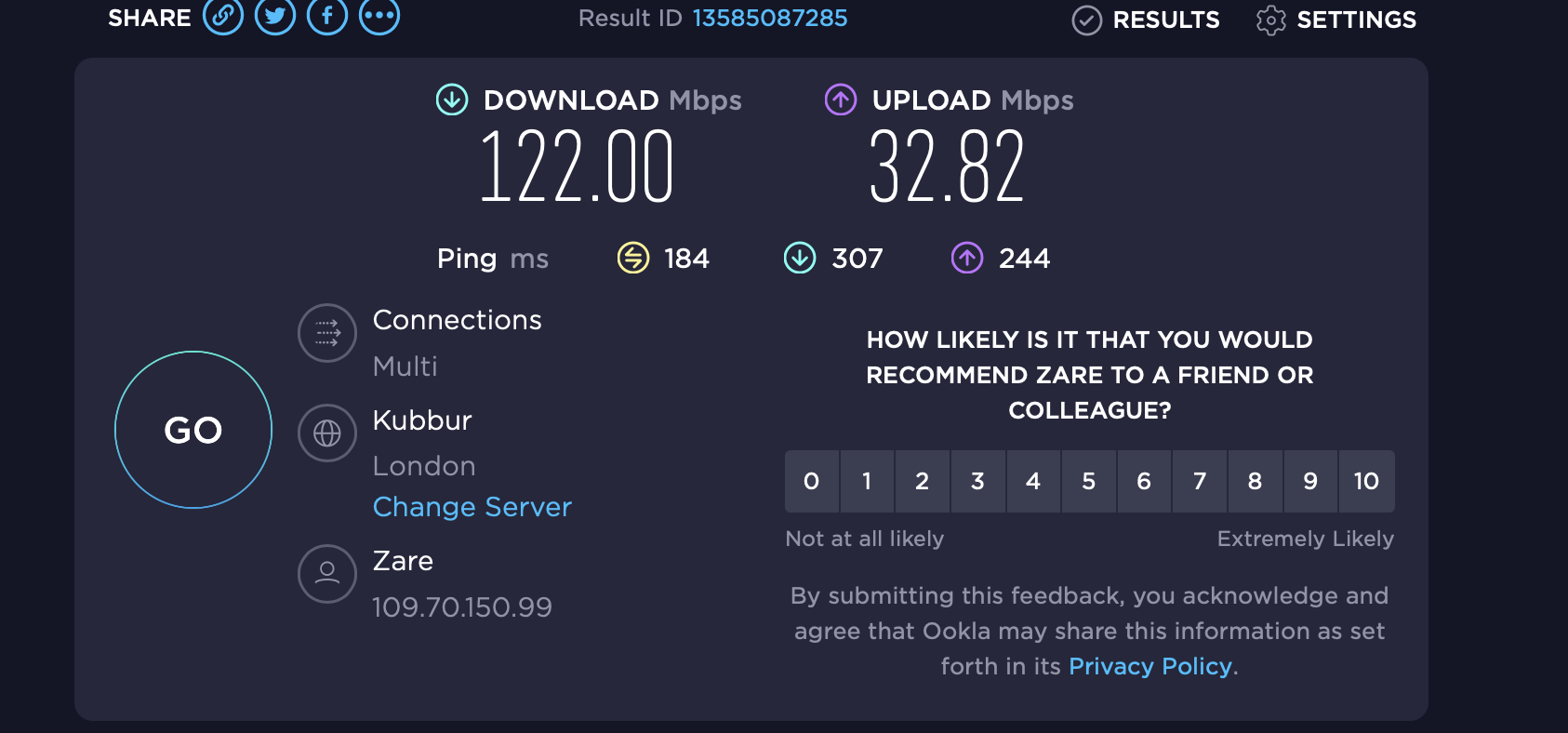Image resolution: width=1568 pixels, height=733 pixels.
Task: Open more share options ellipsis icon
Action: (379, 16)
